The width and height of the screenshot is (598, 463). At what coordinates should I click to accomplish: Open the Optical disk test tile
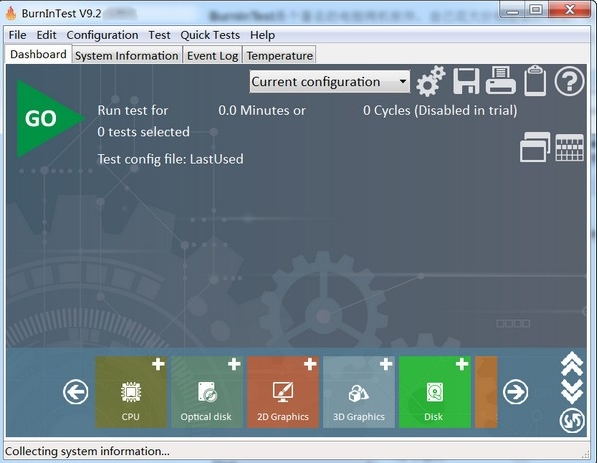tap(207, 392)
